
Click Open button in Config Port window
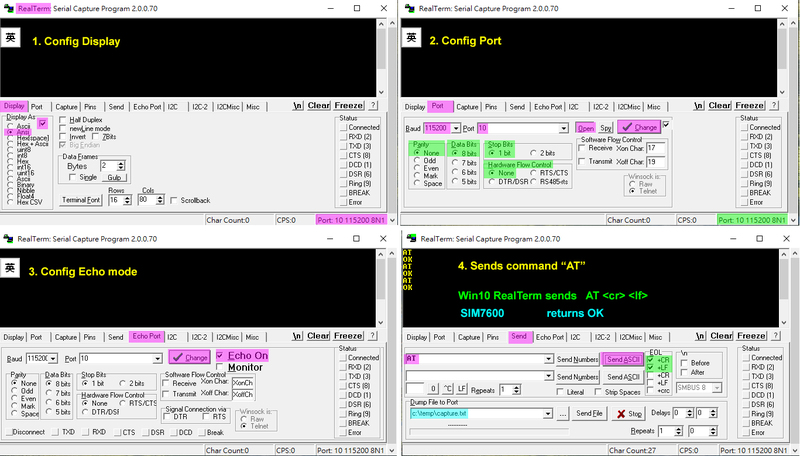tap(585, 128)
